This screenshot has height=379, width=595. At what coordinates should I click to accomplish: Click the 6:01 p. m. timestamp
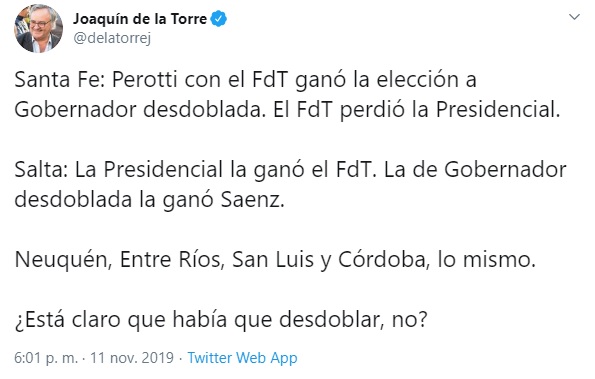46,358
